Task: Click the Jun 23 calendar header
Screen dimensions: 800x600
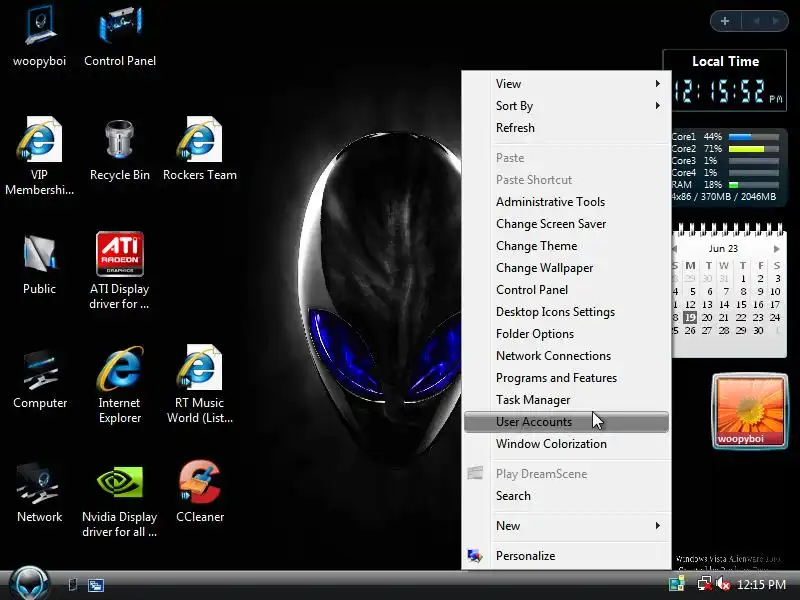Action: point(723,248)
